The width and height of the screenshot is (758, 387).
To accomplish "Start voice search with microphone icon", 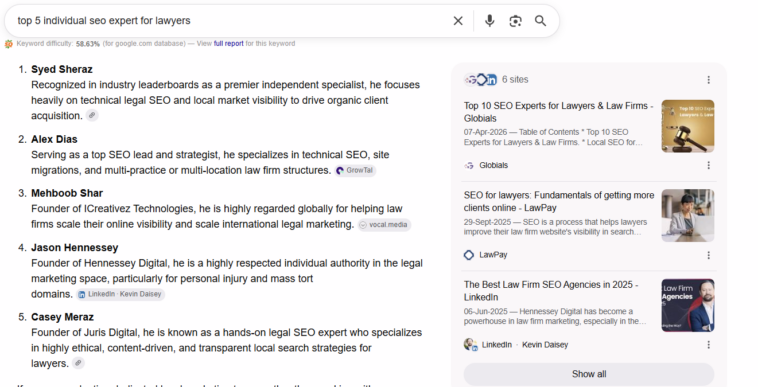I will (490, 21).
